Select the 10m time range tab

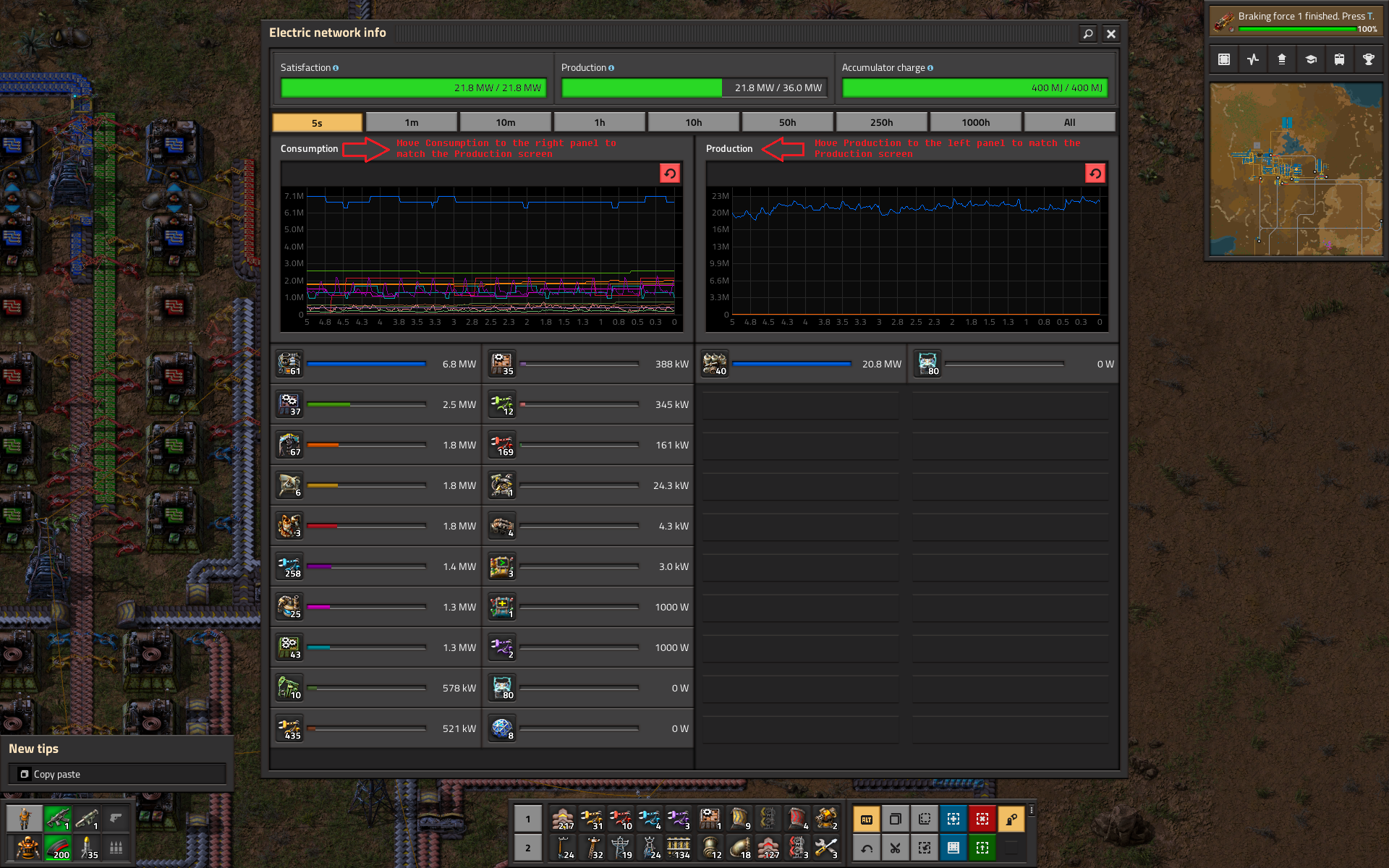click(x=505, y=122)
